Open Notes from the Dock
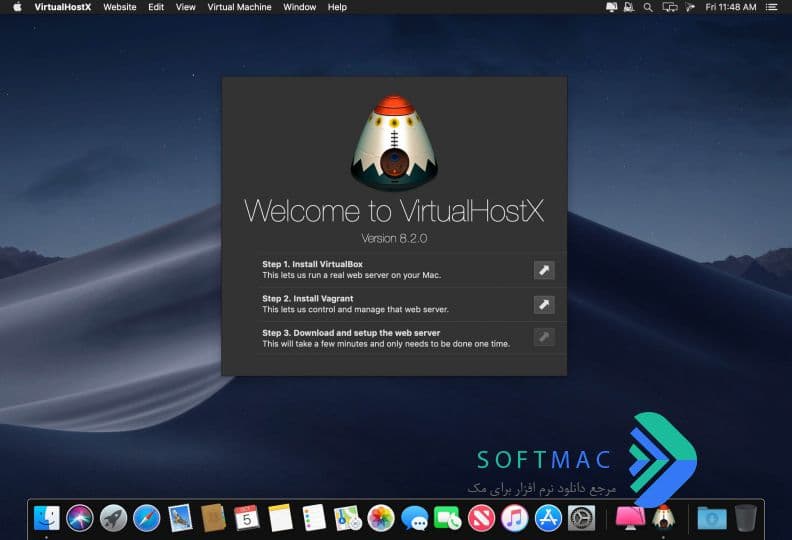Image resolution: width=792 pixels, height=540 pixels. [x=280, y=518]
